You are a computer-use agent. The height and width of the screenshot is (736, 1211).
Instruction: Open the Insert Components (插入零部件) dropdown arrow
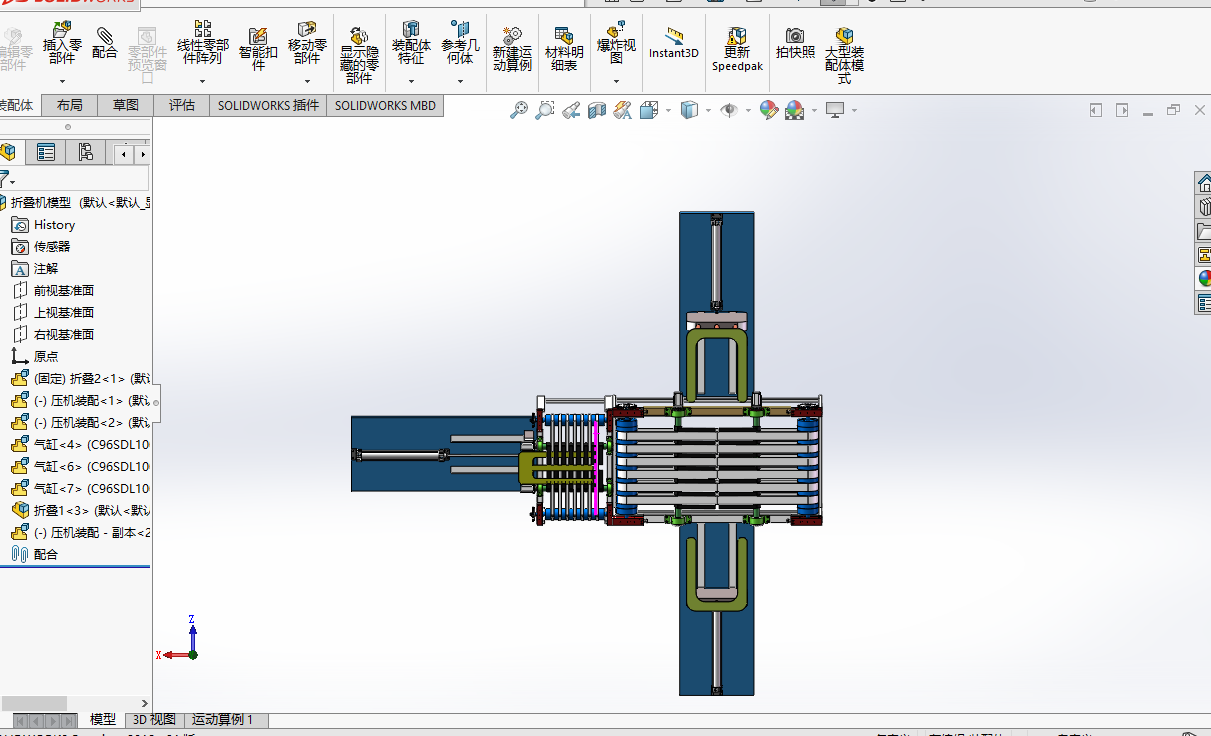tap(62, 81)
